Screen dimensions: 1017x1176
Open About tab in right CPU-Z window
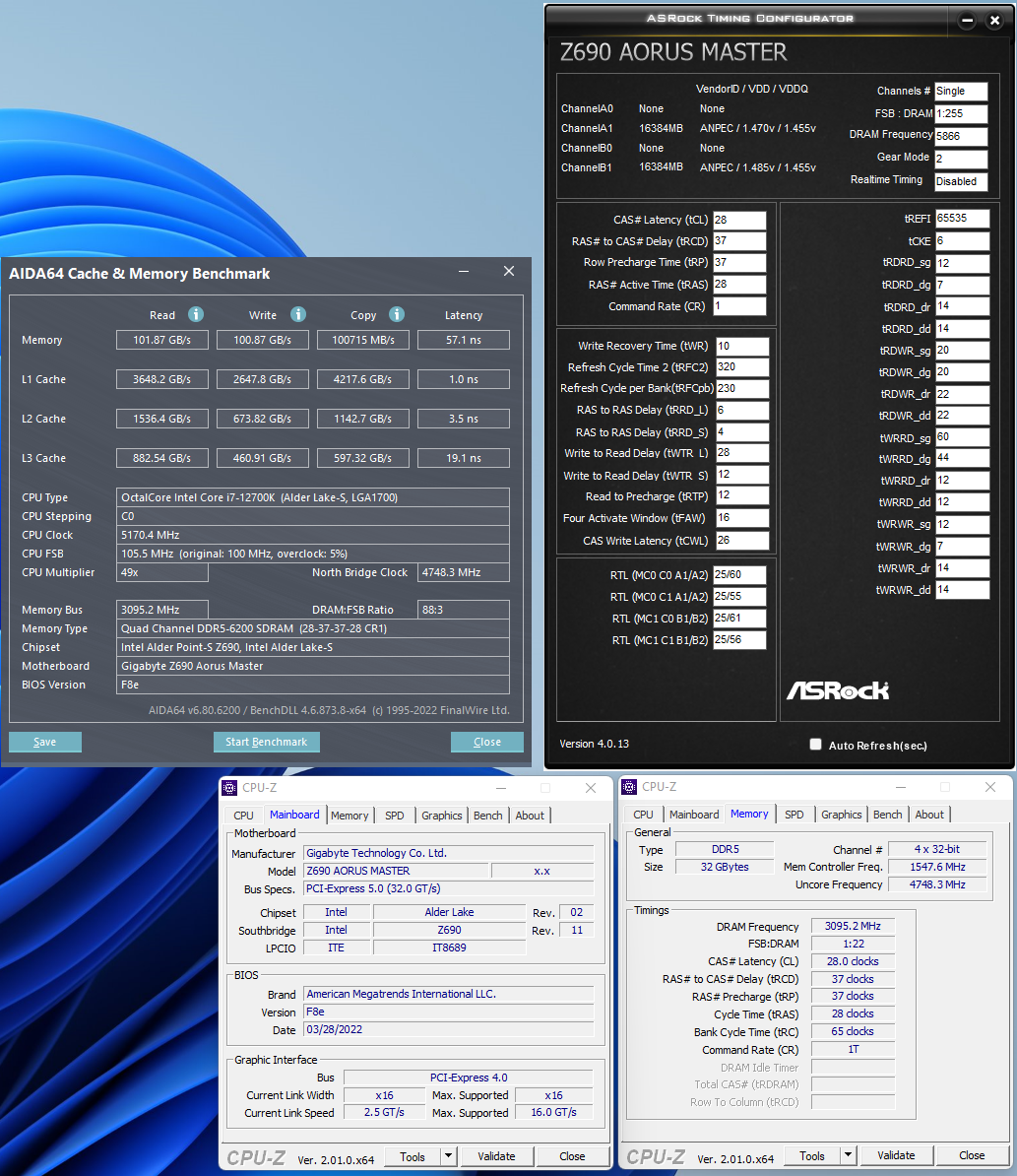pos(929,815)
